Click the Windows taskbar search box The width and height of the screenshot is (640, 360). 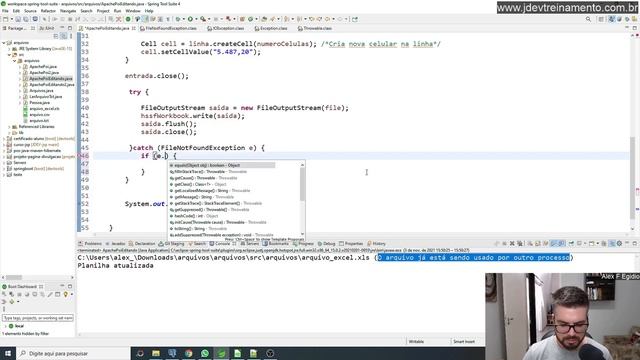tap(73, 353)
